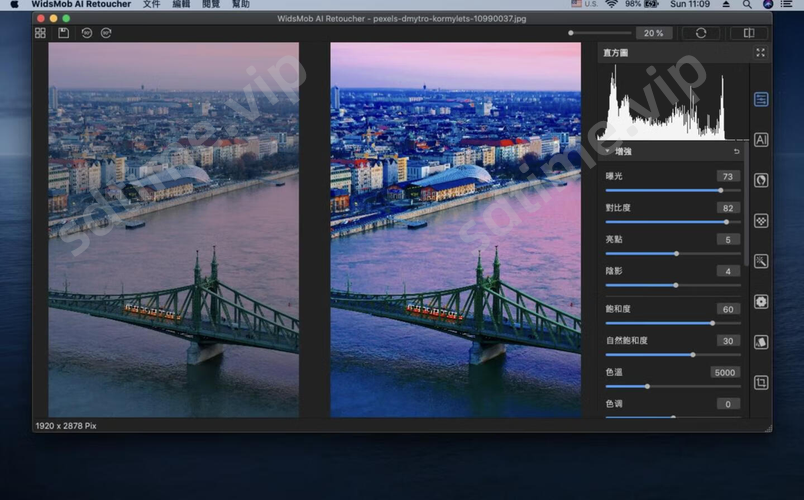Select the crop tool in sidebar
The image size is (804, 500).
[x=761, y=382]
